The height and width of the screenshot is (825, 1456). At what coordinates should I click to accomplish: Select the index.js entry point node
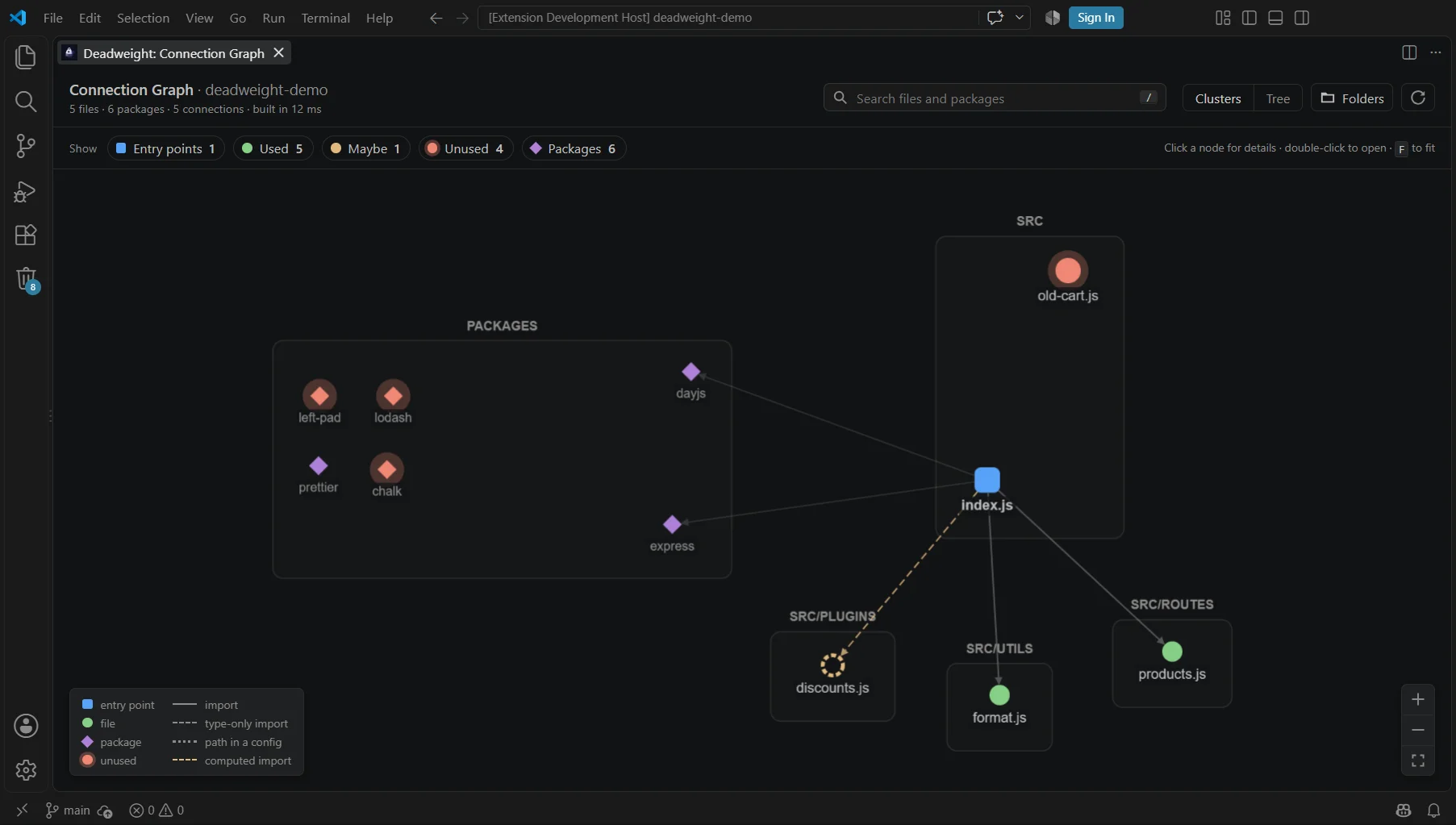coord(987,480)
